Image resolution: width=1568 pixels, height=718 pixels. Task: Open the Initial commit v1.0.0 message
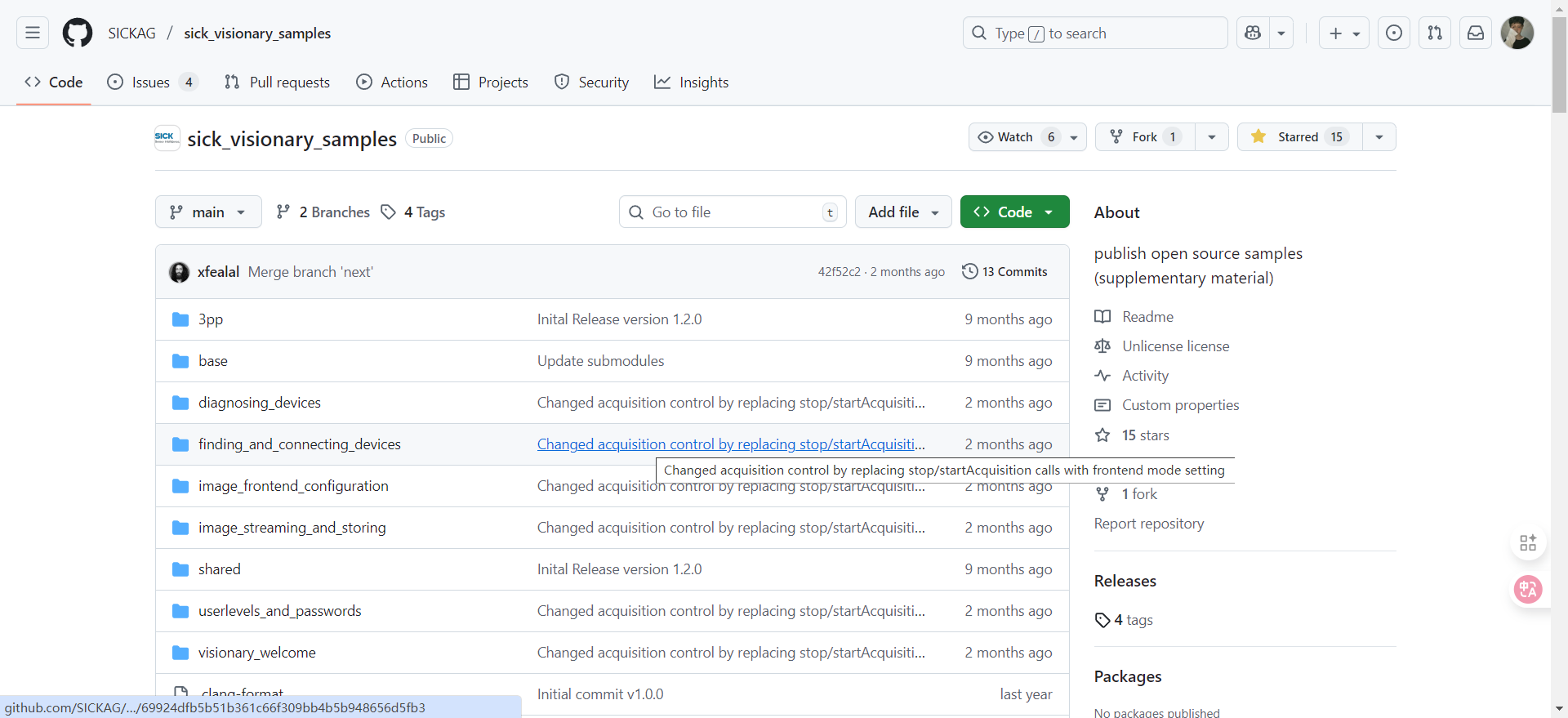[600, 694]
